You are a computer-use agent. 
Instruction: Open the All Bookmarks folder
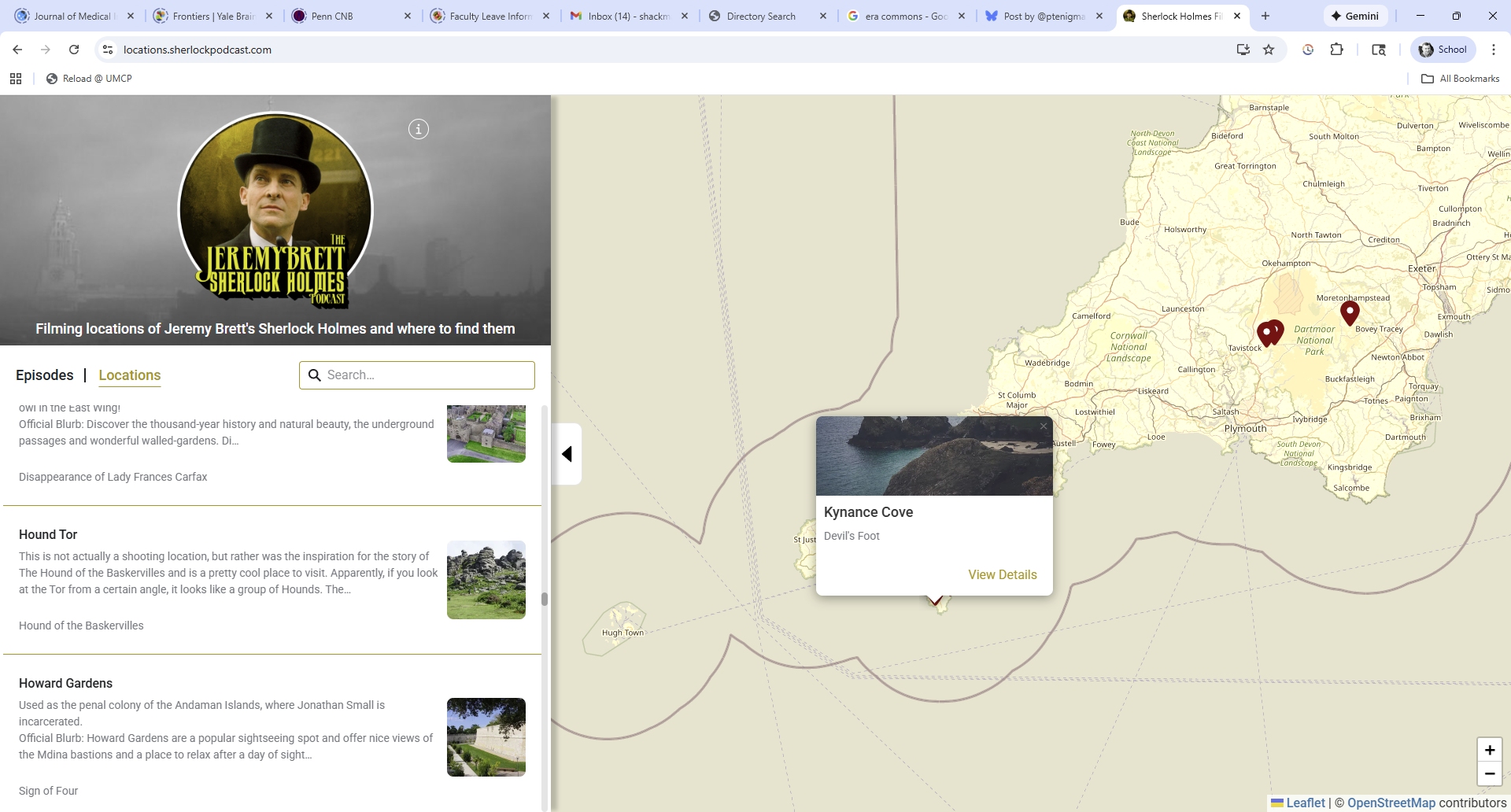(1461, 79)
